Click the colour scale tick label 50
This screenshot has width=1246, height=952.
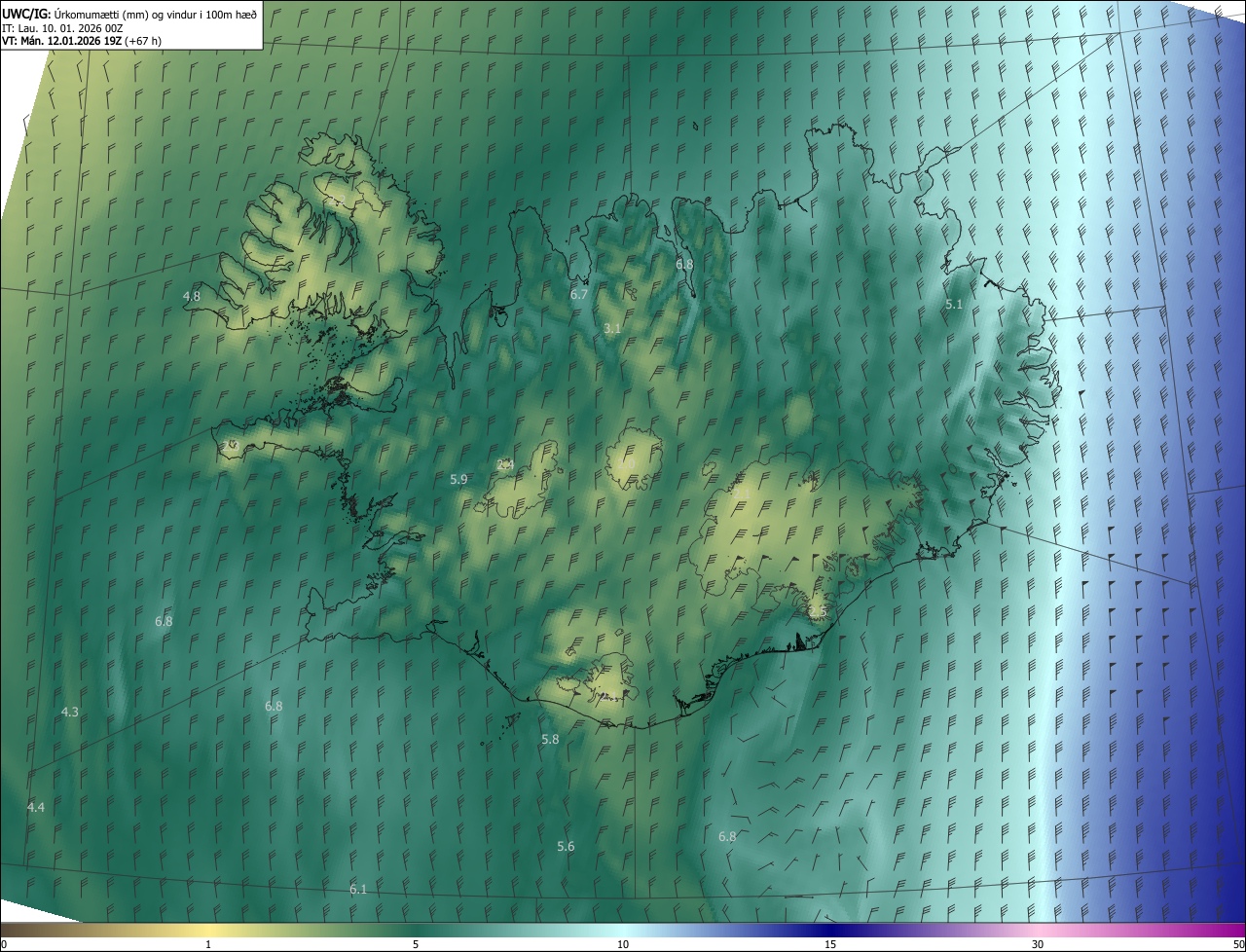tap(1238, 945)
